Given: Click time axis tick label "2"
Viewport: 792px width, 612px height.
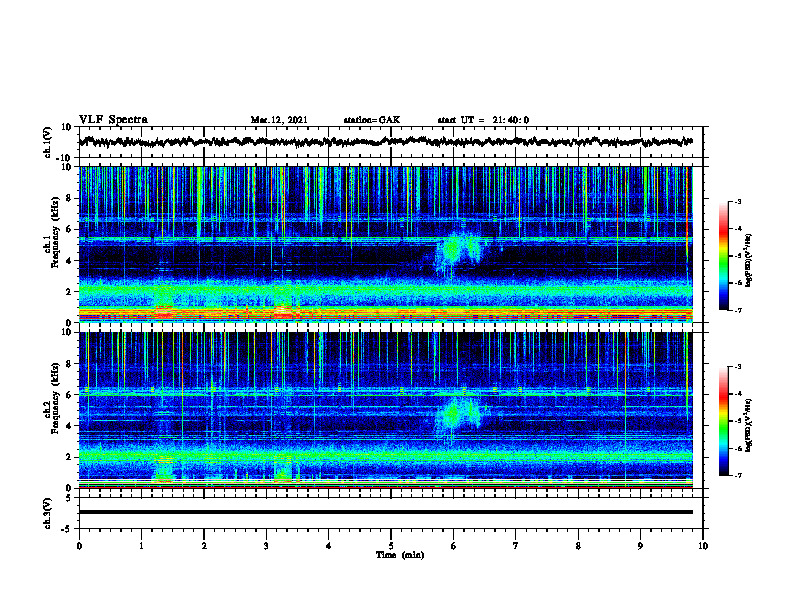Looking at the screenshot, I should (204, 546).
